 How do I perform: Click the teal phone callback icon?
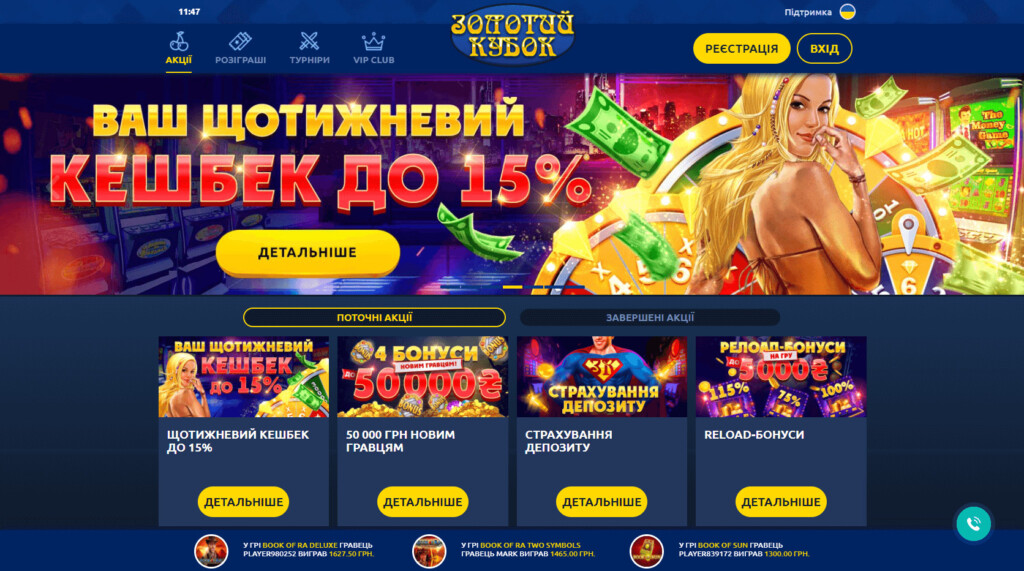click(973, 523)
